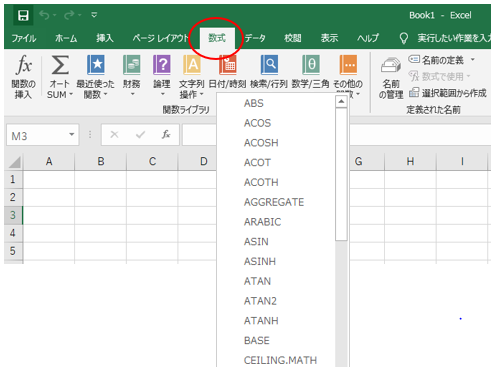Switch to the ページ レイアウト tab

(x=161, y=38)
